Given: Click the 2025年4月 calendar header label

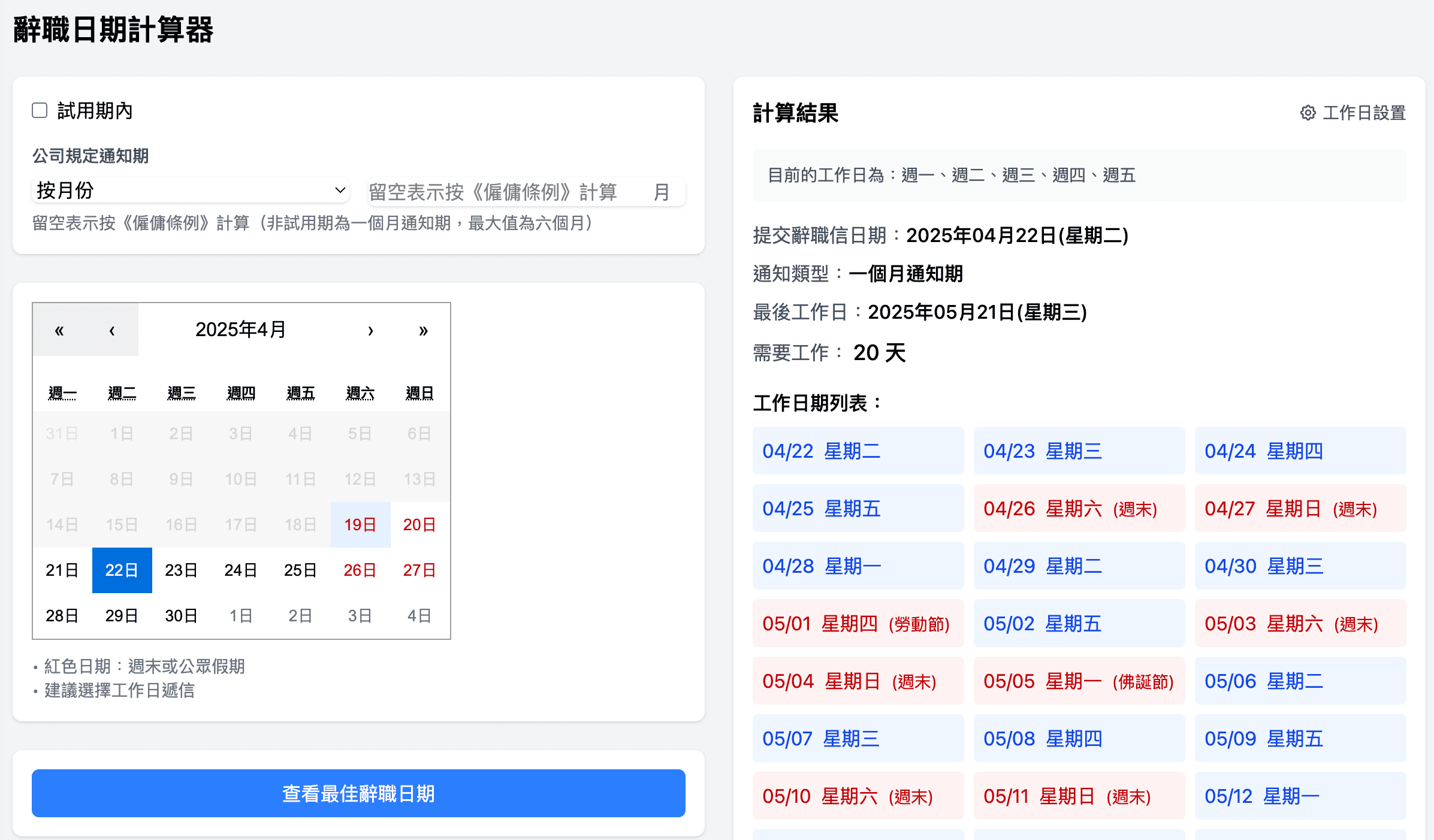Looking at the screenshot, I should (x=241, y=330).
